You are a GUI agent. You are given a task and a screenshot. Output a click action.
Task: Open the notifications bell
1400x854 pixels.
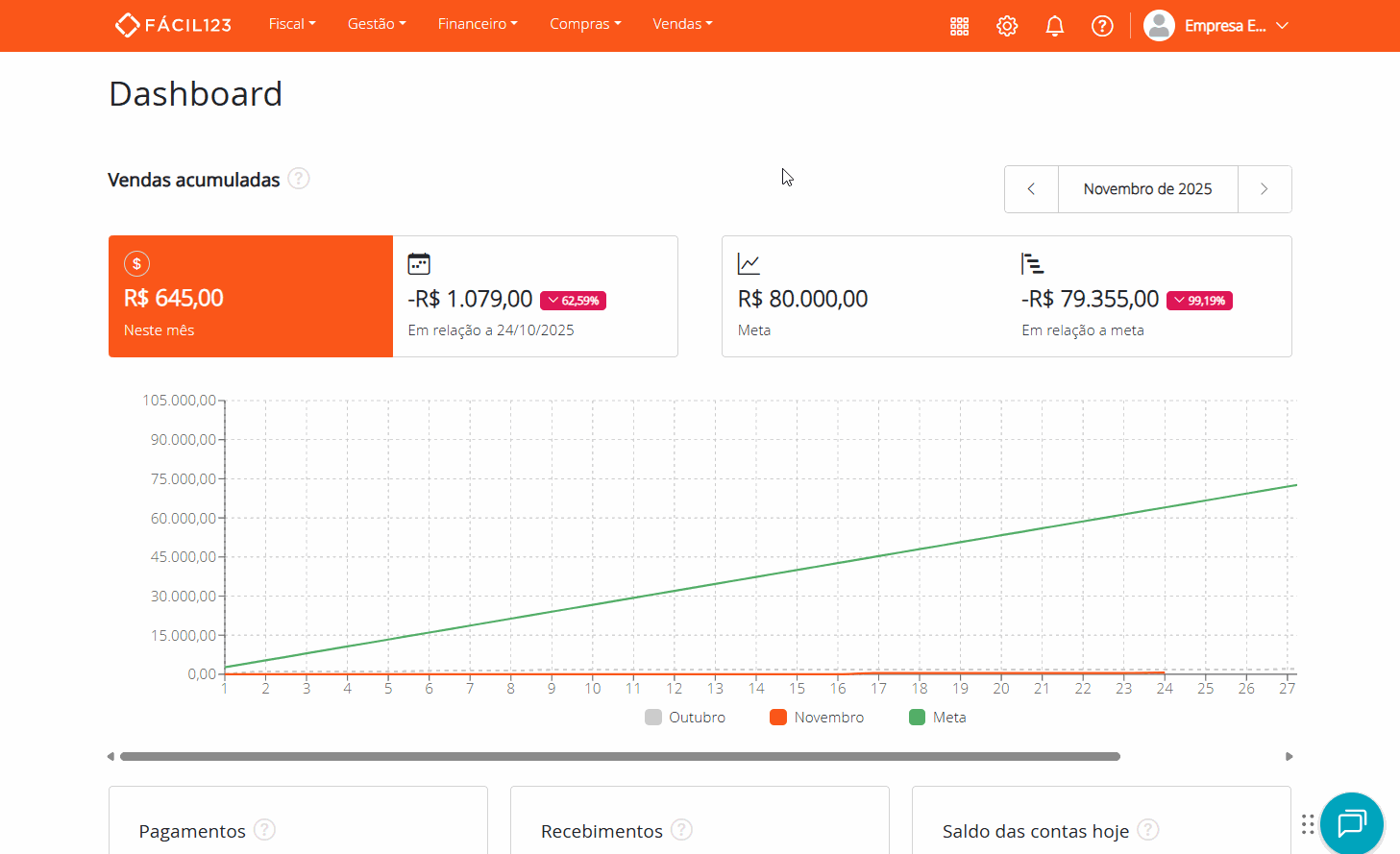(x=1054, y=26)
